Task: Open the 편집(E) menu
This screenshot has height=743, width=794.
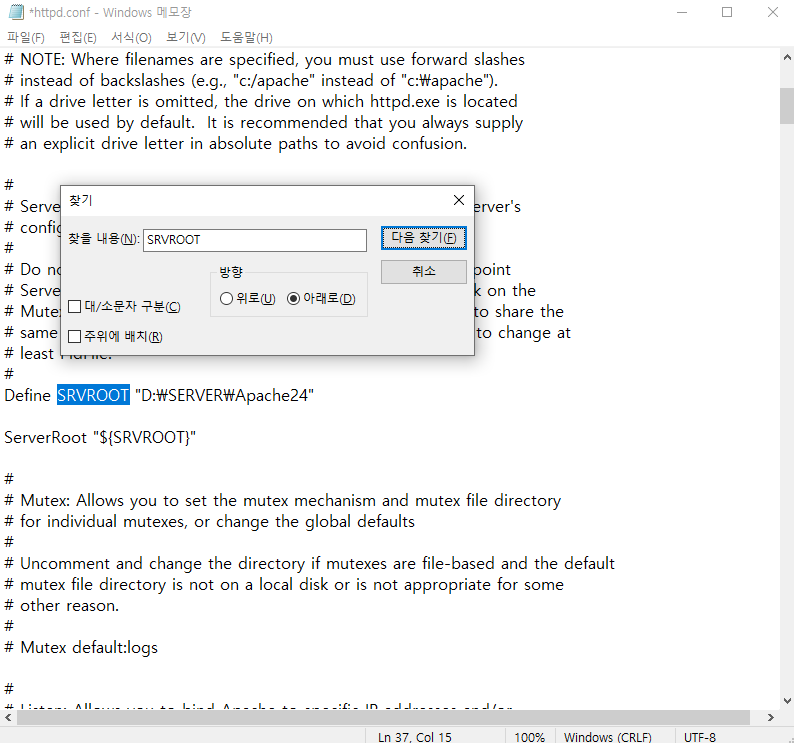Action: pos(78,37)
